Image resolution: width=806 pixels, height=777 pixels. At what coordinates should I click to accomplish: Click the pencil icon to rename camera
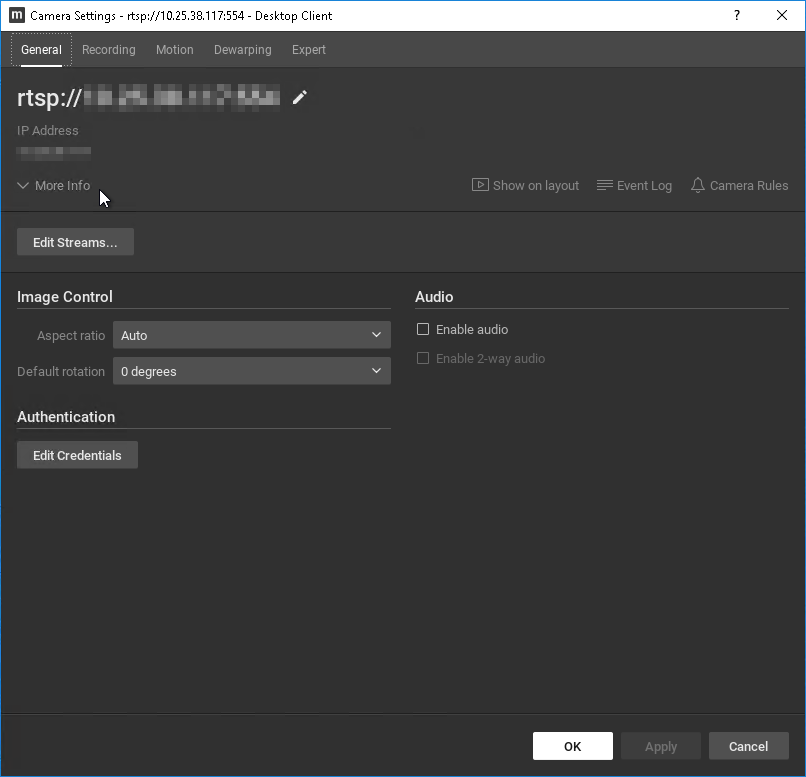point(299,97)
